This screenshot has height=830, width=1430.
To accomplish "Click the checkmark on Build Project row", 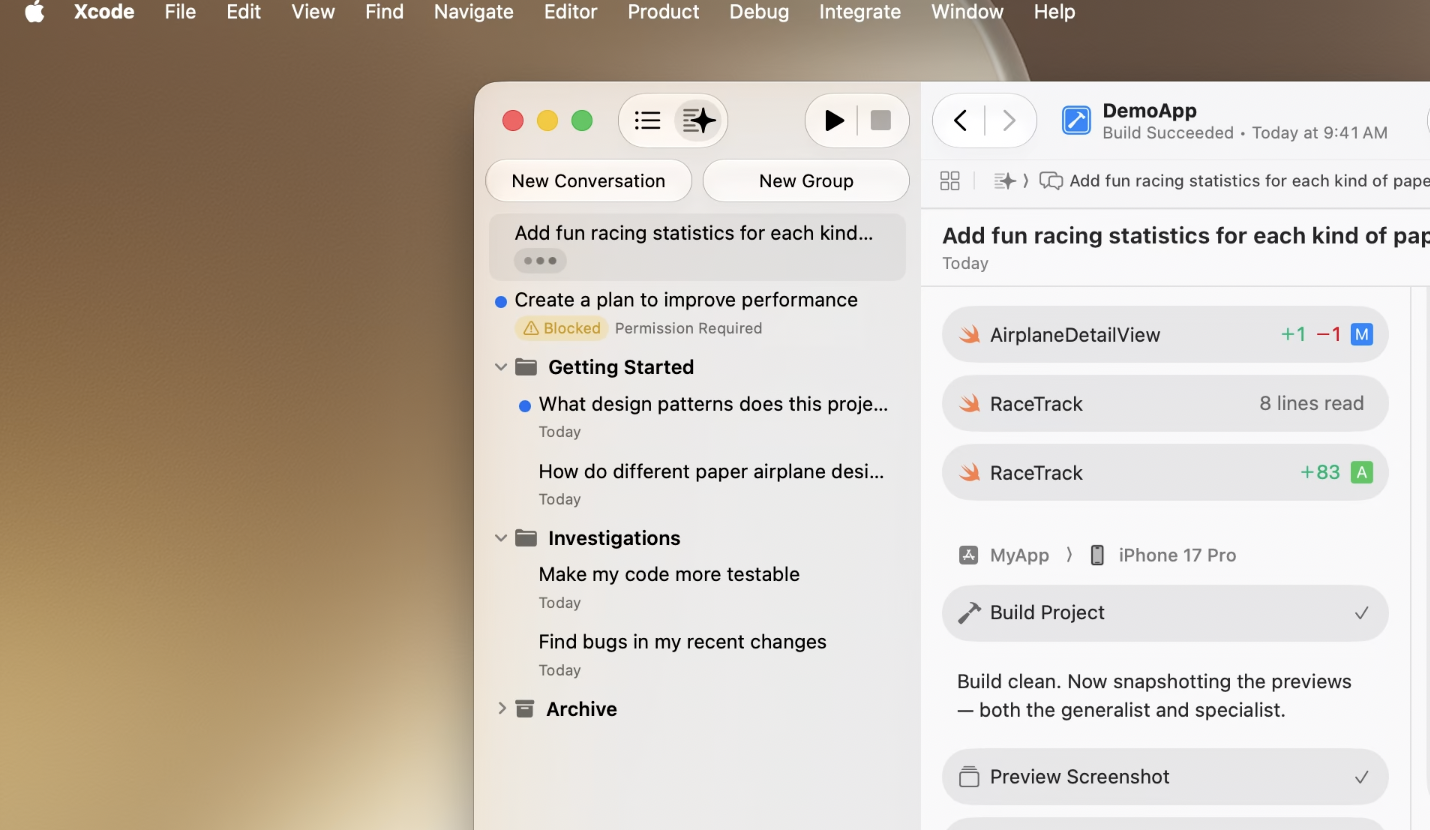I will pyautogui.click(x=1361, y=613).
